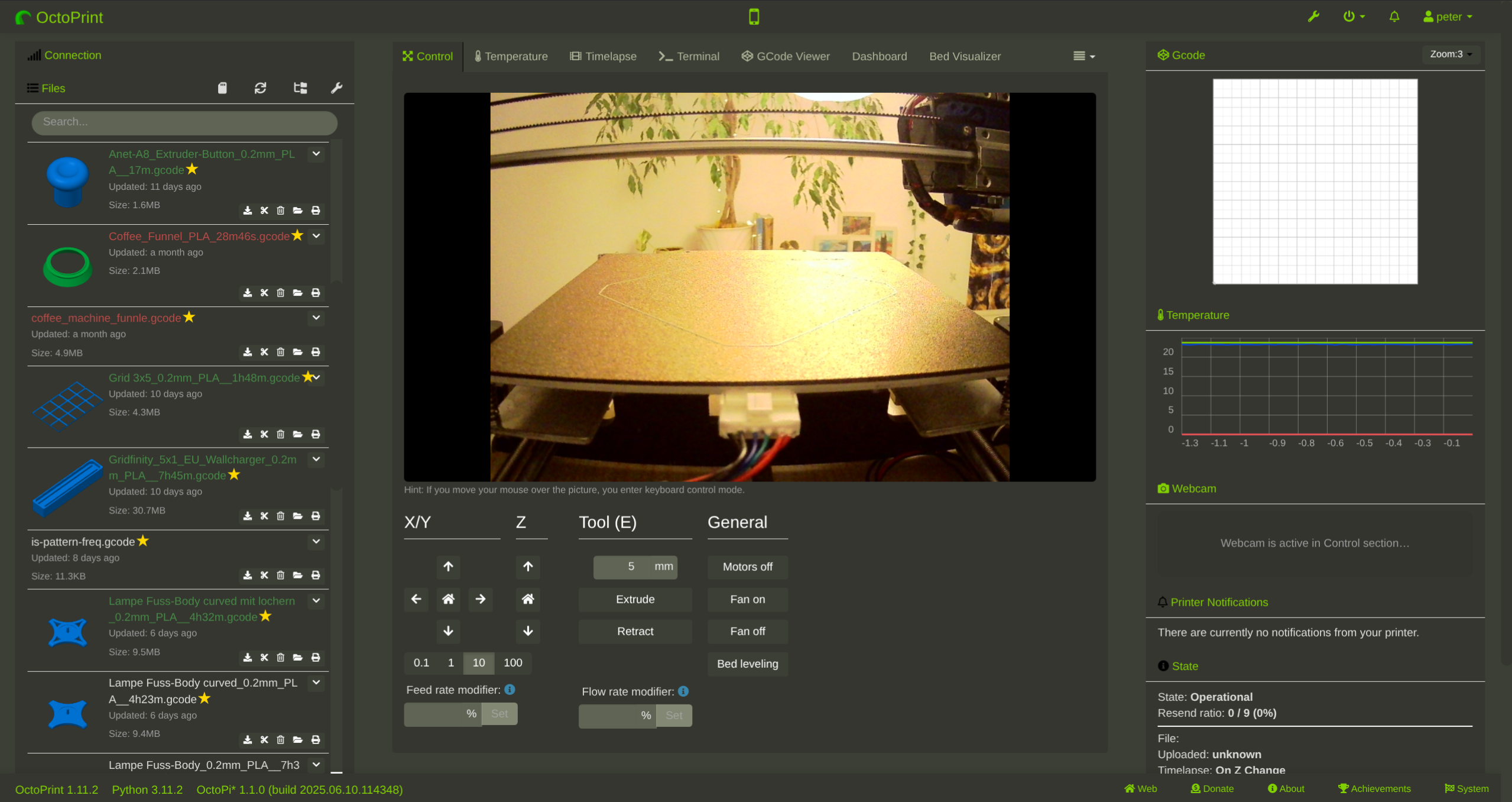Click the SD card icon in Files header

tap(222, 88)
